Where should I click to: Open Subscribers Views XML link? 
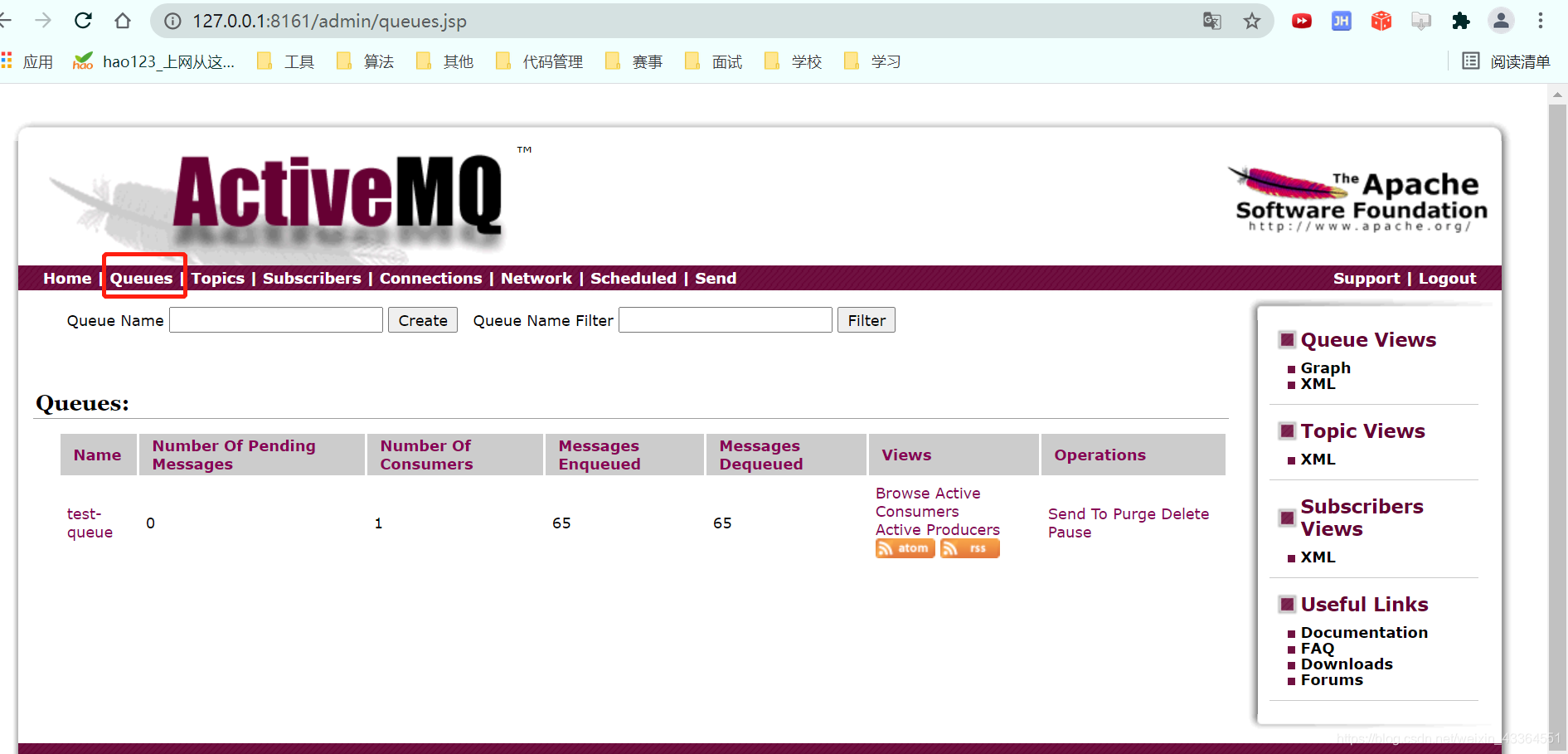(1318, 557)
